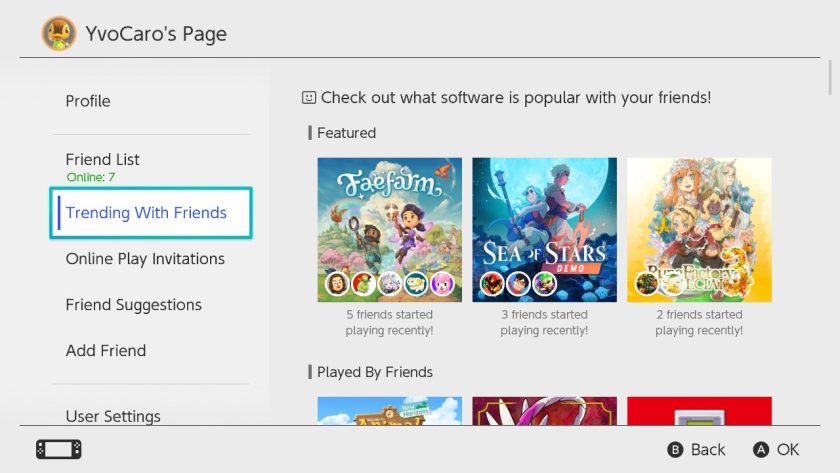
Task: Select the Profile menu item
Action: pos(88,101)
